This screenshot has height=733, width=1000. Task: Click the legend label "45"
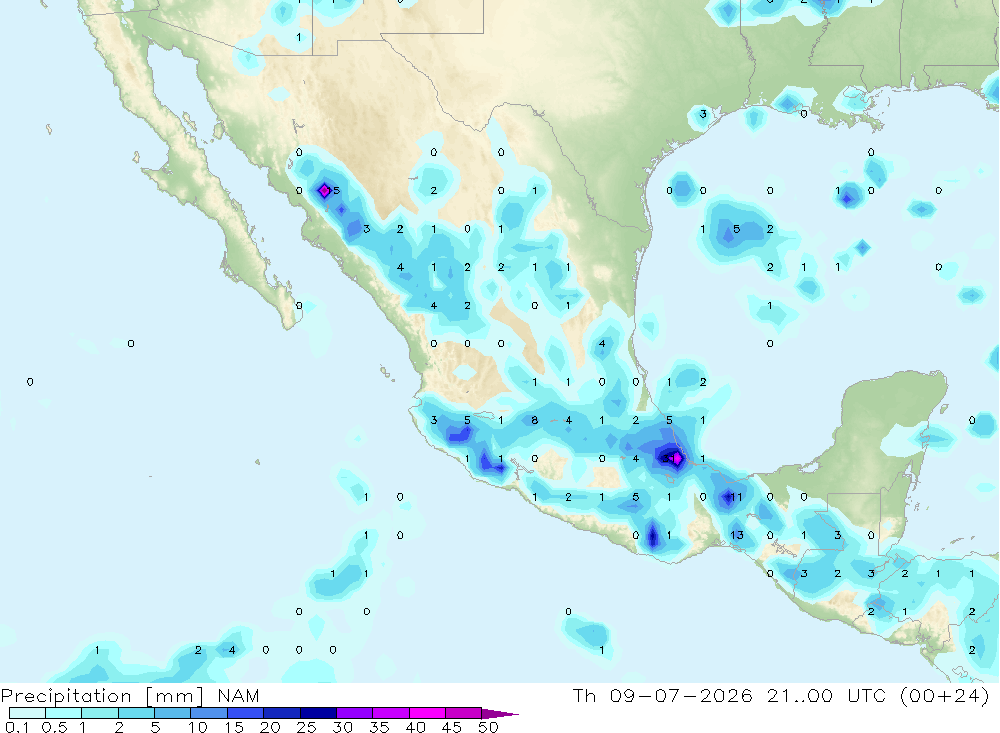click(452, 727)
